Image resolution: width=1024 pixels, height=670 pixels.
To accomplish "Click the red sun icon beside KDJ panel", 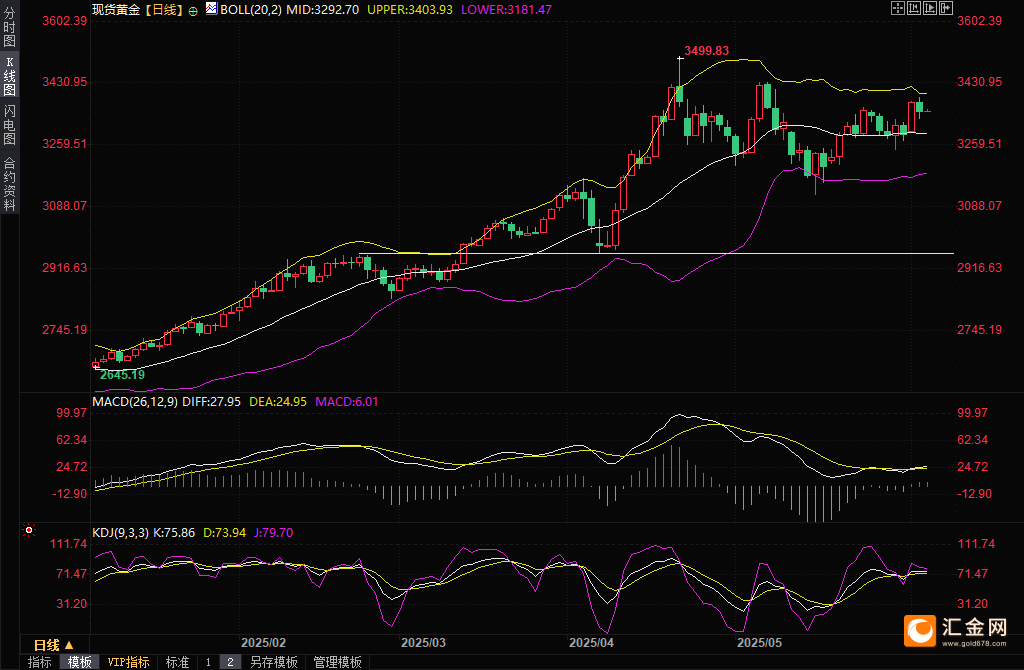I will click(x=29, y=530).
